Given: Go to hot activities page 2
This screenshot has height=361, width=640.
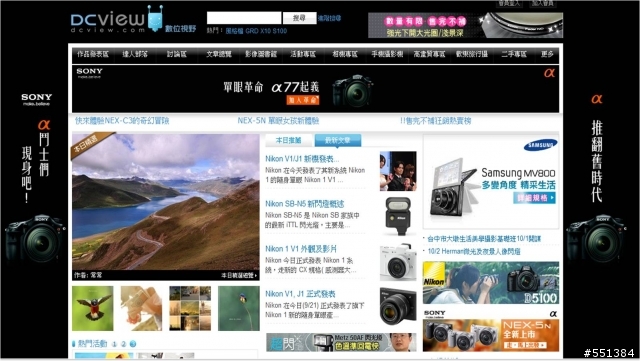Looking at the screenshot, I should [x=124, y=344].
